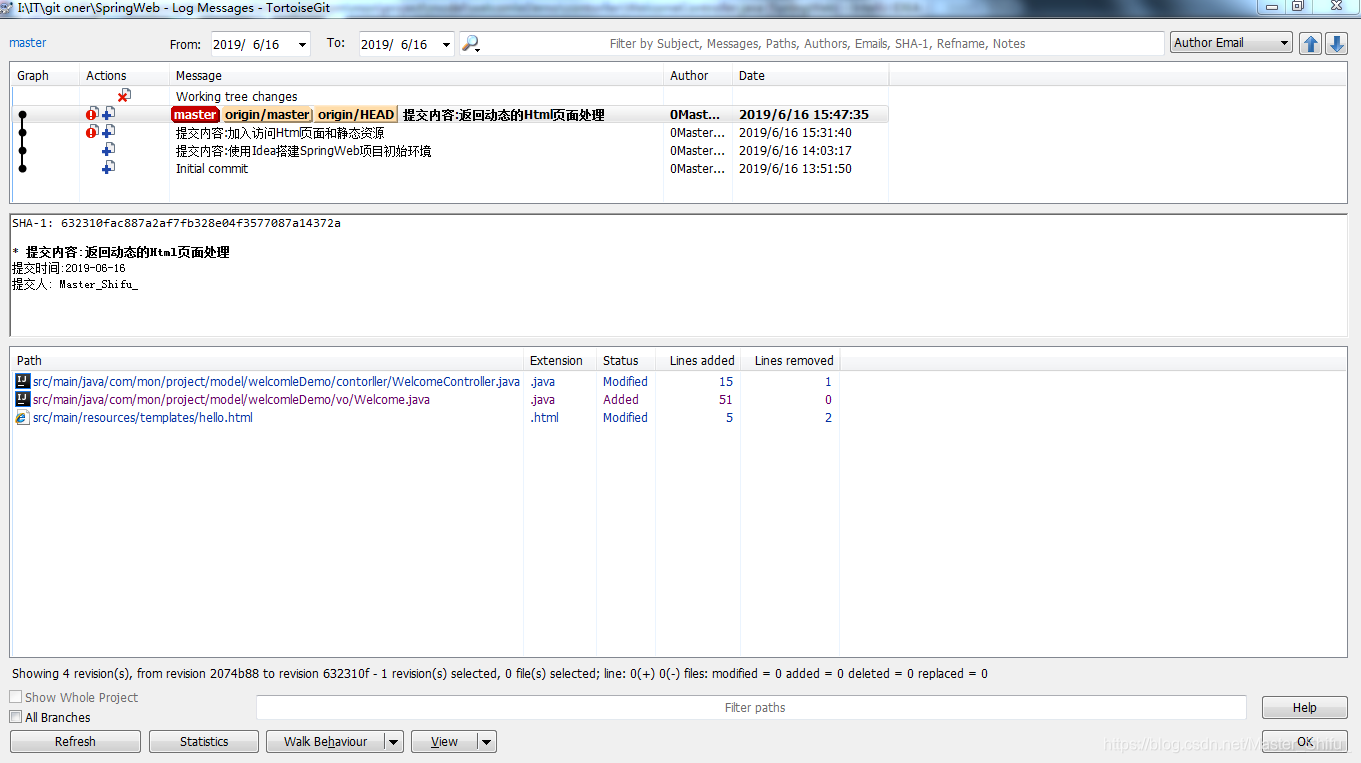
Task: Sort files by the Extension column header
Action: [560, 360]
